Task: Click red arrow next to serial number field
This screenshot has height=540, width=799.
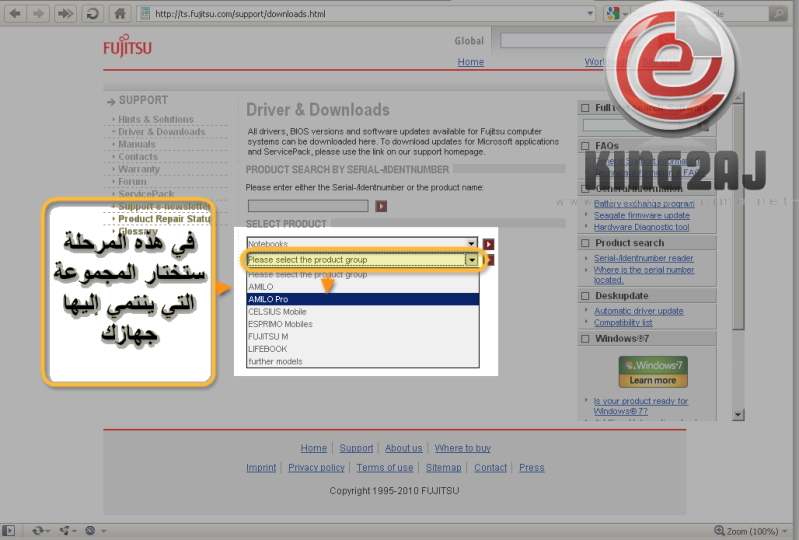Action: [x=381, y=206]
